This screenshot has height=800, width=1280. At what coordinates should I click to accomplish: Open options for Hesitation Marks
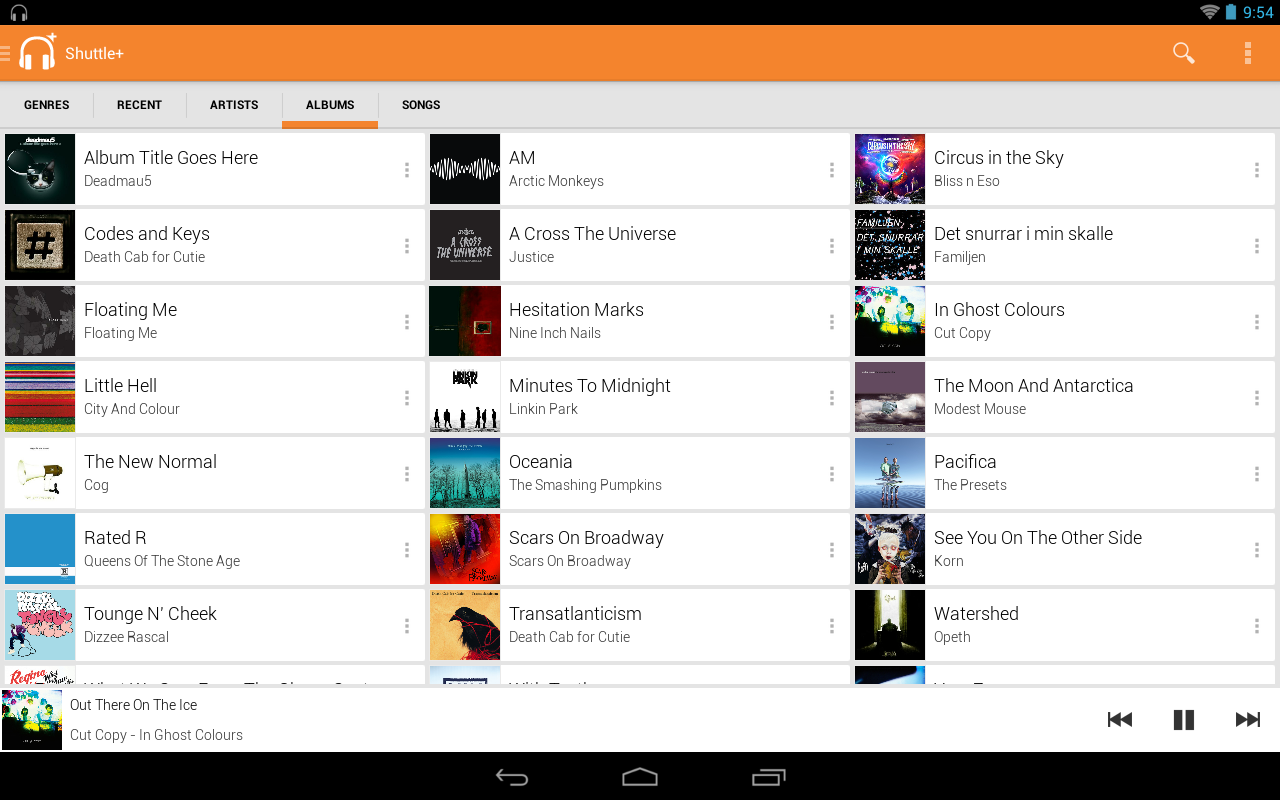[832, 322]
